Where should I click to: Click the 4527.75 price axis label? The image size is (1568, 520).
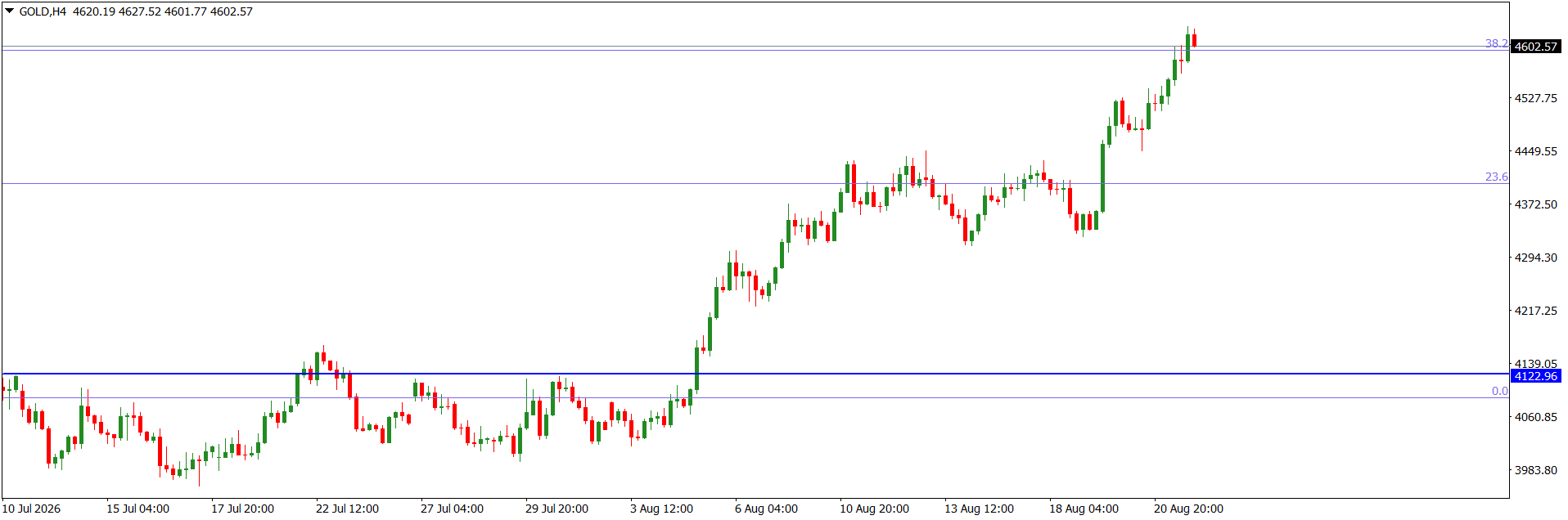pyautogui.click(x=1536, y=98)
